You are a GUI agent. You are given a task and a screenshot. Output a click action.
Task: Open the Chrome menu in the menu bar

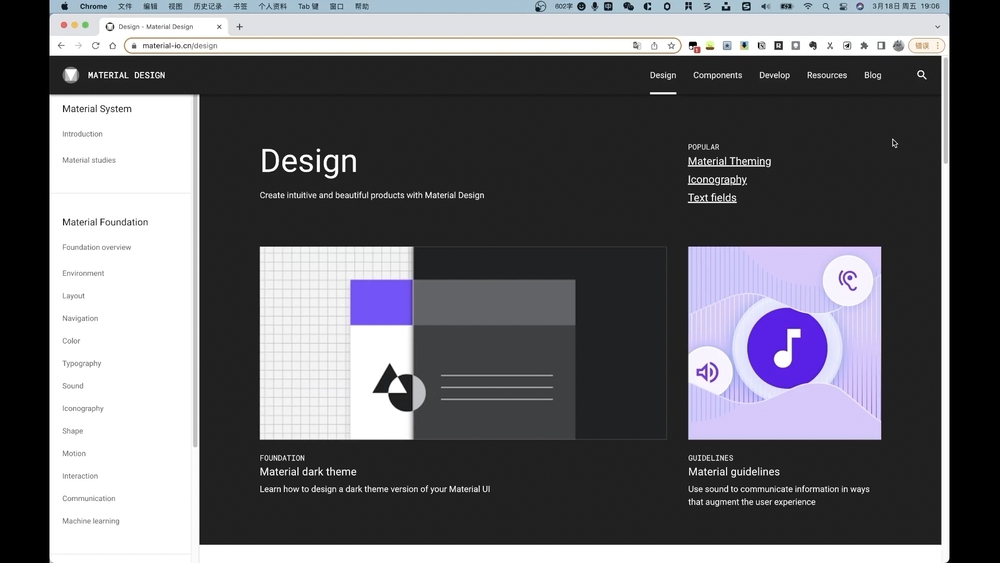93,6
